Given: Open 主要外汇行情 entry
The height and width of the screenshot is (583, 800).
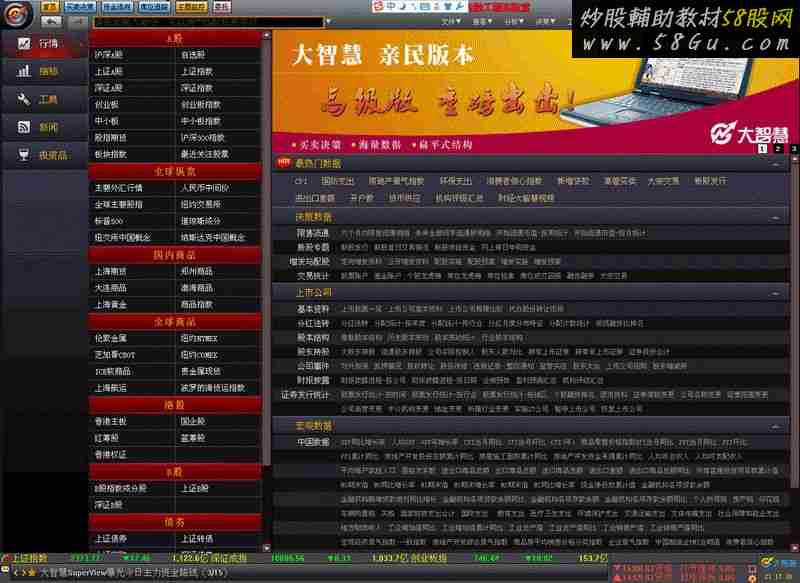Looking at the screenshot, I should (118, 188).
